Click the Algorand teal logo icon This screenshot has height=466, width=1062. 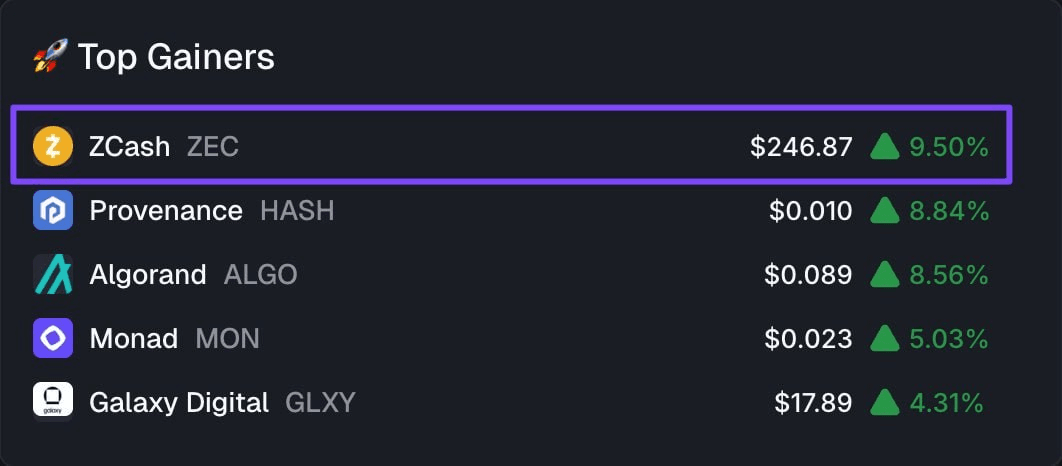(x=53, y=274)
